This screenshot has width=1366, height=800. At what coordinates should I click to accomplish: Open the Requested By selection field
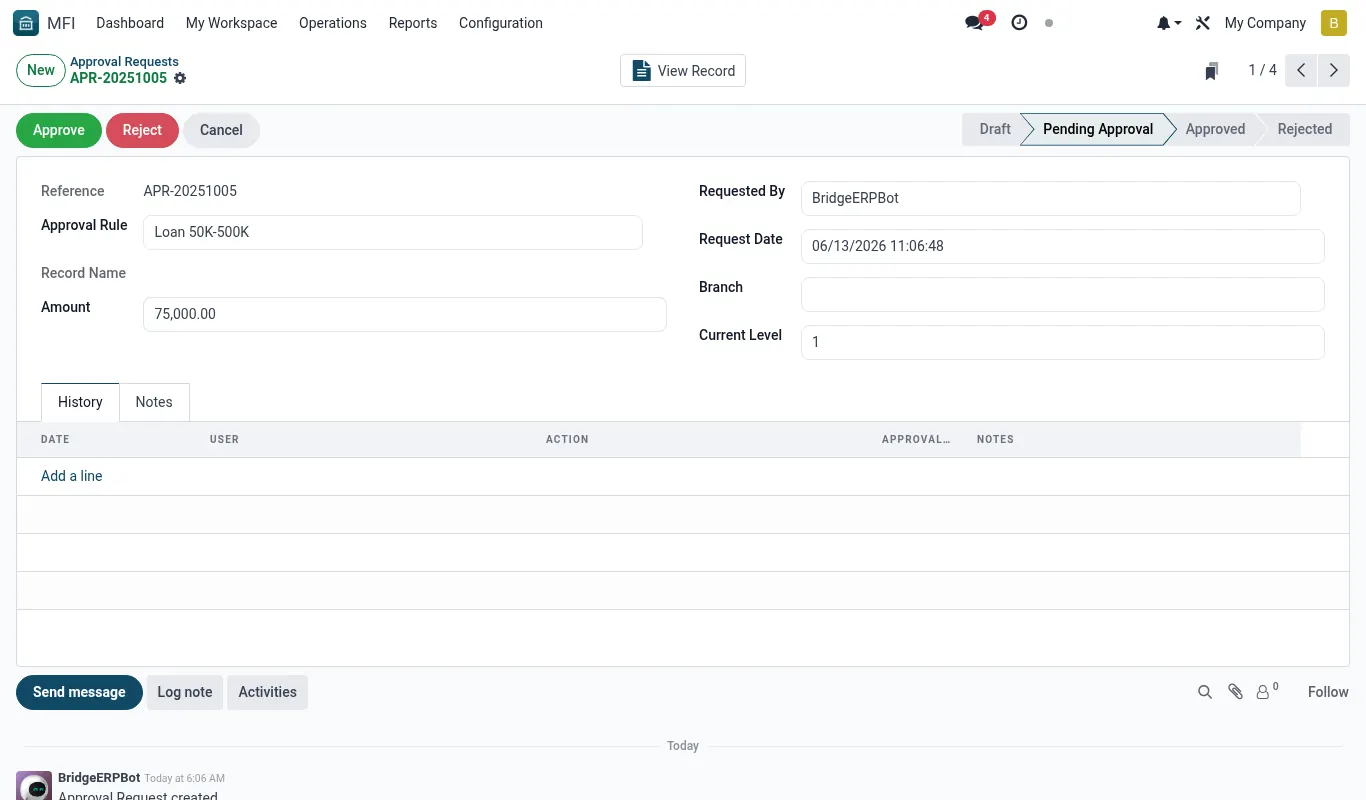(1051, 198)
